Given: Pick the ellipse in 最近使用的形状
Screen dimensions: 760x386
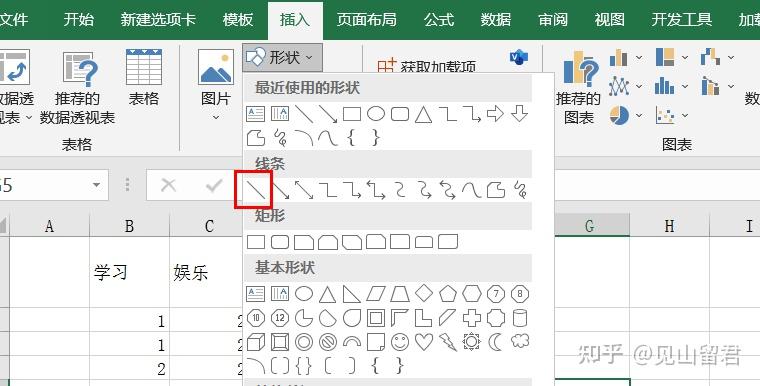Looking at the screenshot, I should click(x=376, y=114).
